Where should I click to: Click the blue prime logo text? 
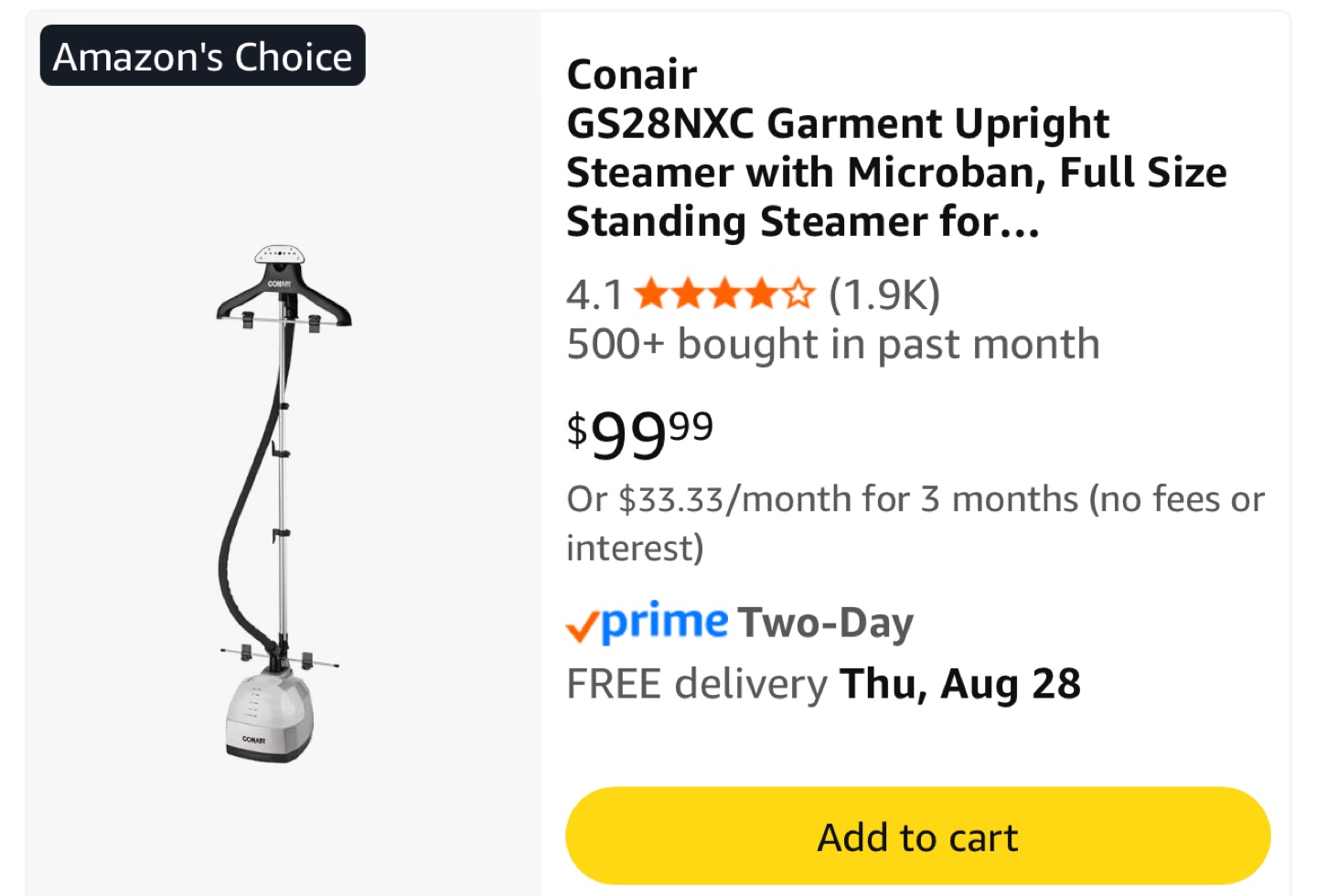(x=665, y=622)
